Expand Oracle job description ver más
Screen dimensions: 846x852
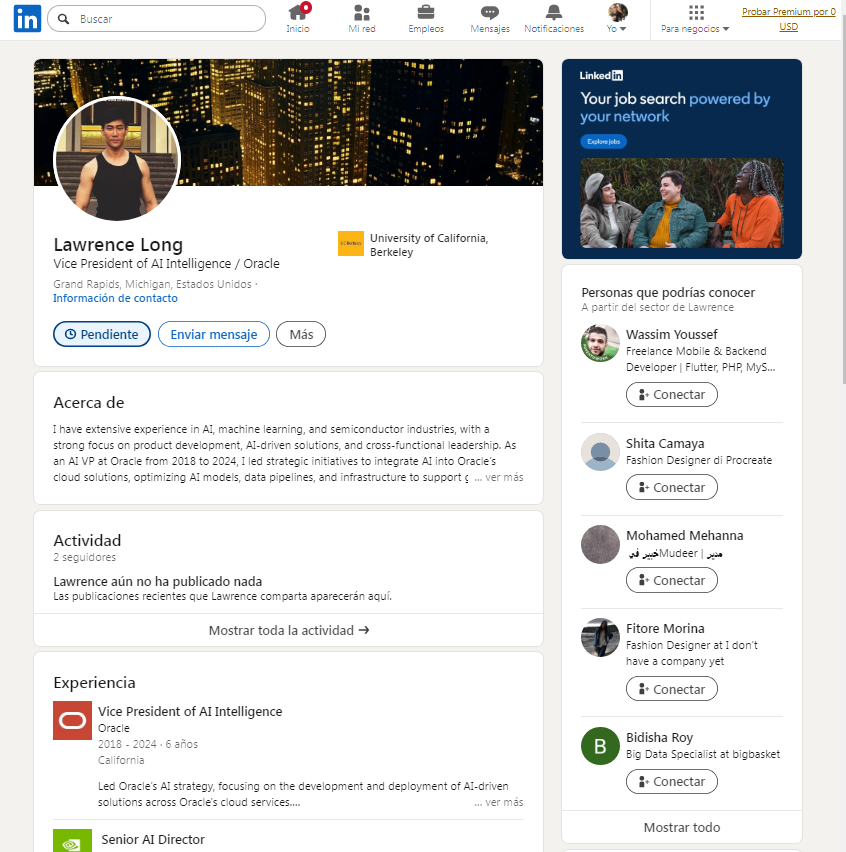(x=499, y=802)
